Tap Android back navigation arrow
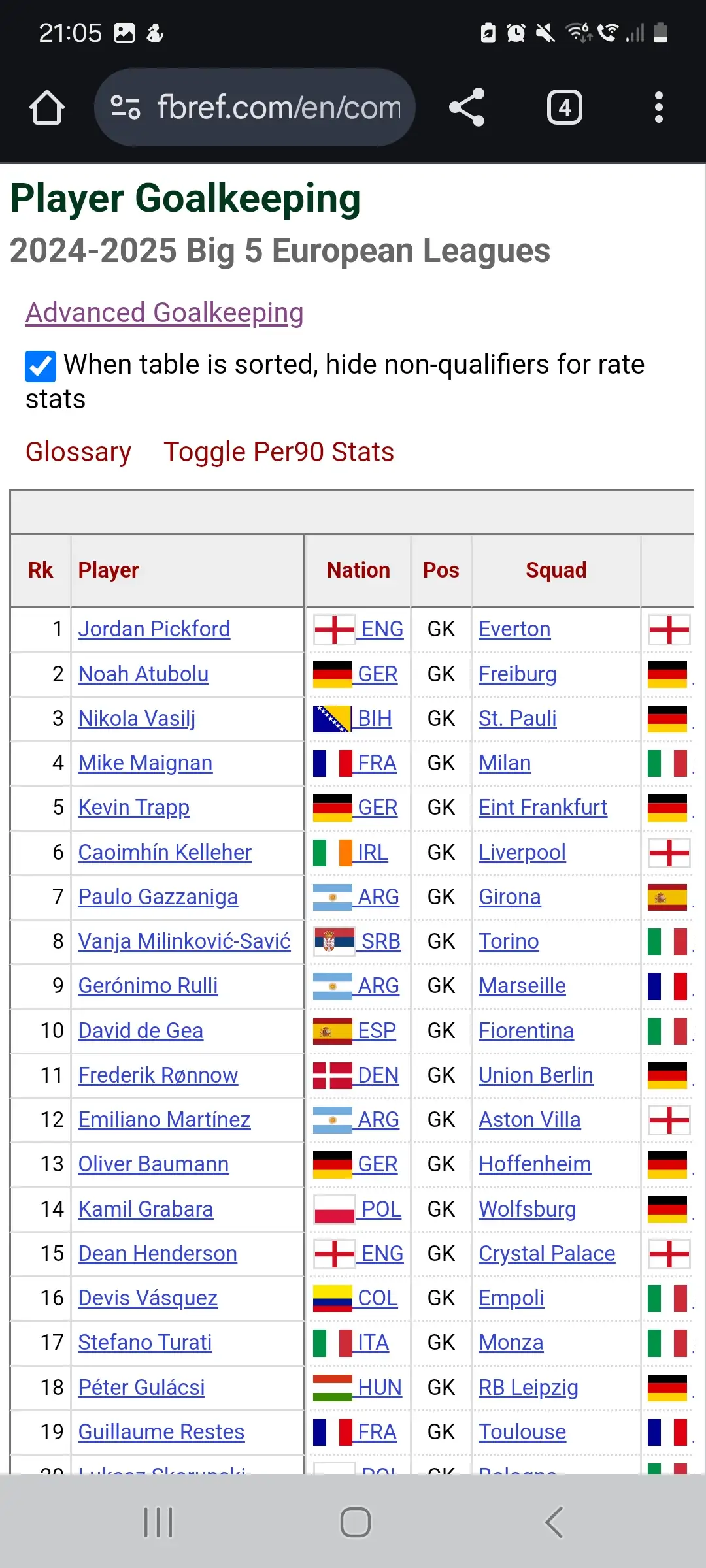706x1568 pixels. [554, 1522]
